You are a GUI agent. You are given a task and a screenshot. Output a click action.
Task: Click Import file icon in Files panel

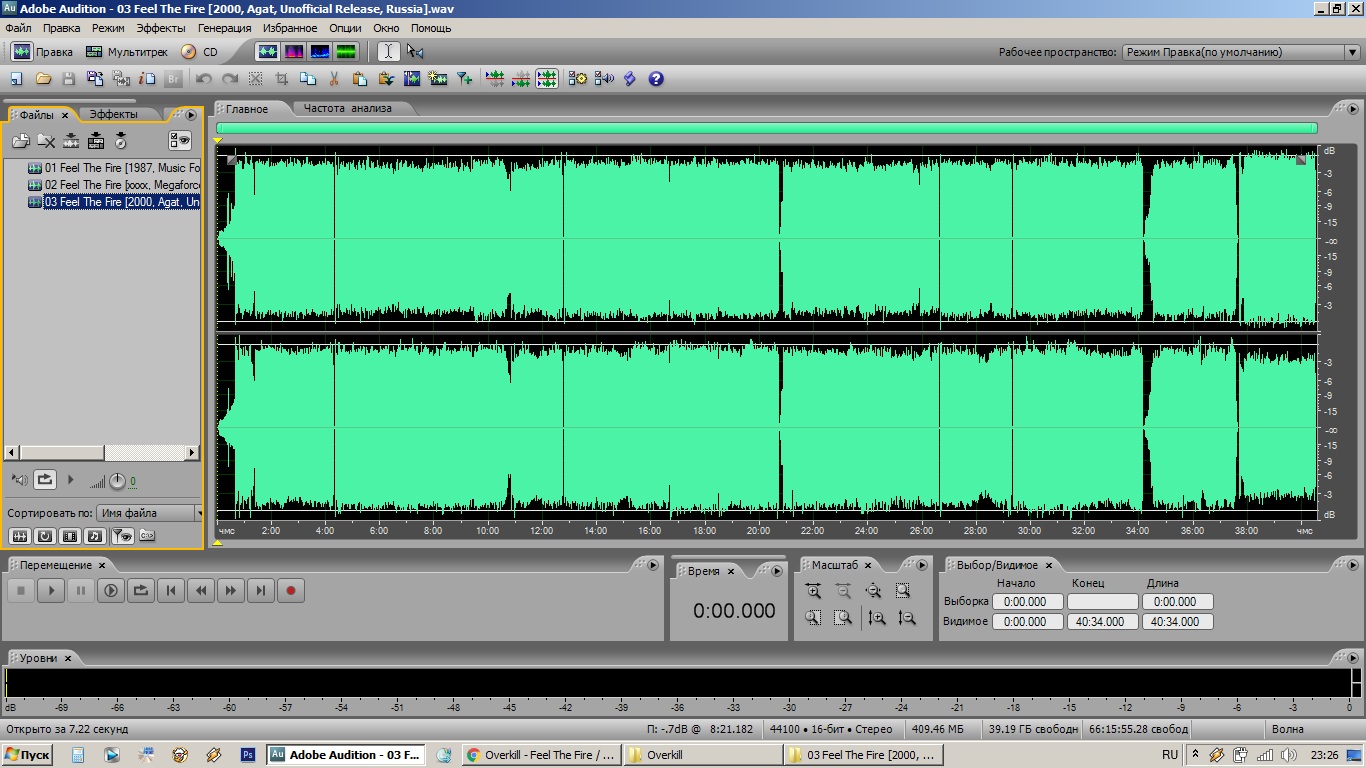(20, 141)
